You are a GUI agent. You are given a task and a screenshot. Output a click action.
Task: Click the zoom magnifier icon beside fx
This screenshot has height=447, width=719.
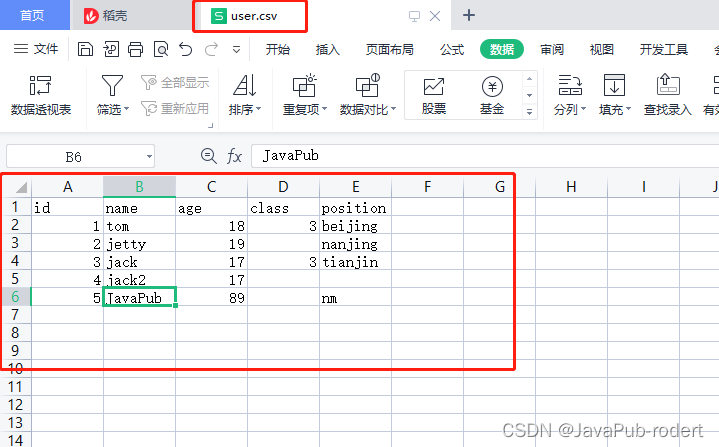(208, 156)
